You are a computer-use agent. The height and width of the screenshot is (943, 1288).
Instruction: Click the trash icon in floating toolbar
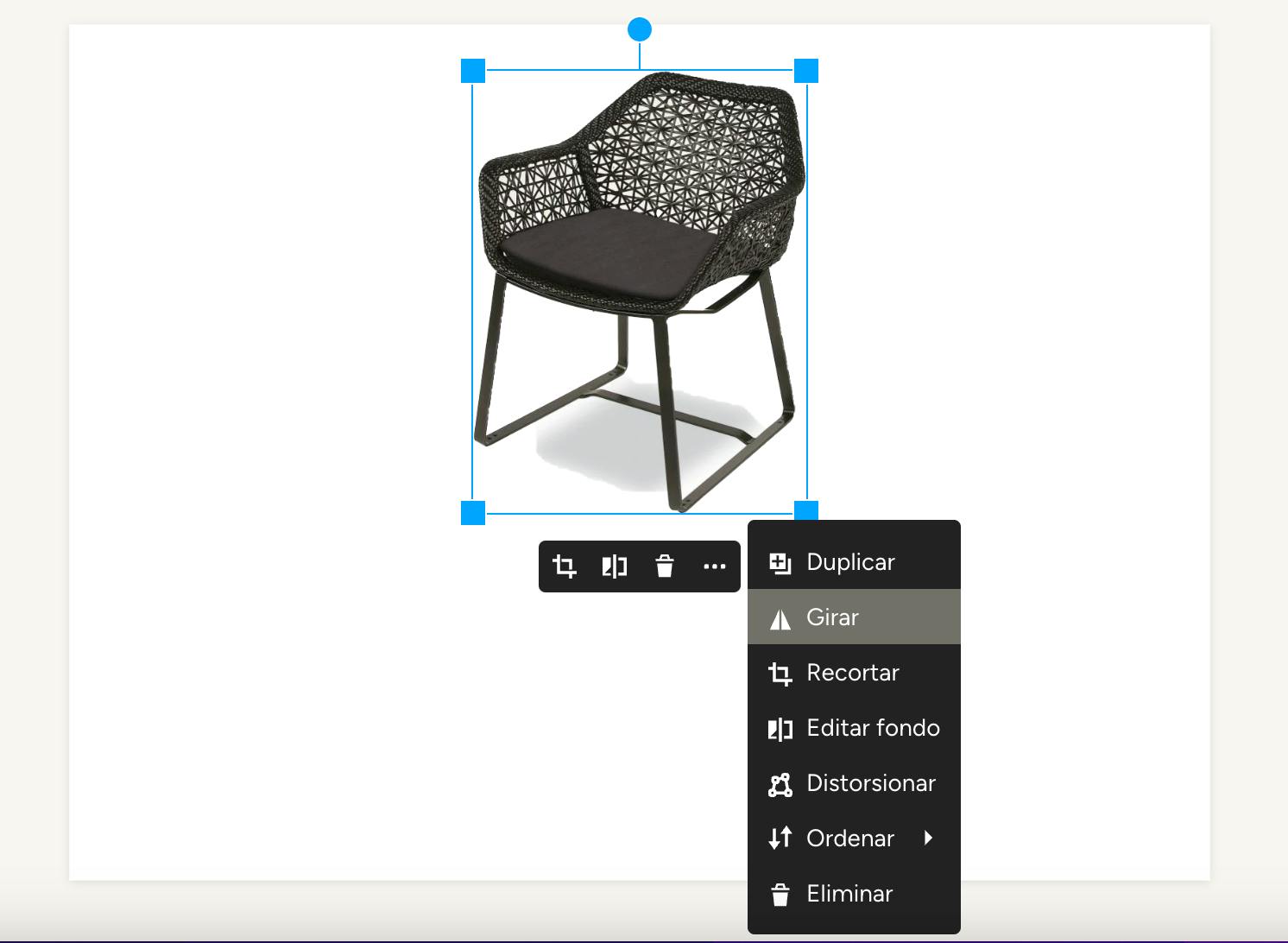(664, 566)
